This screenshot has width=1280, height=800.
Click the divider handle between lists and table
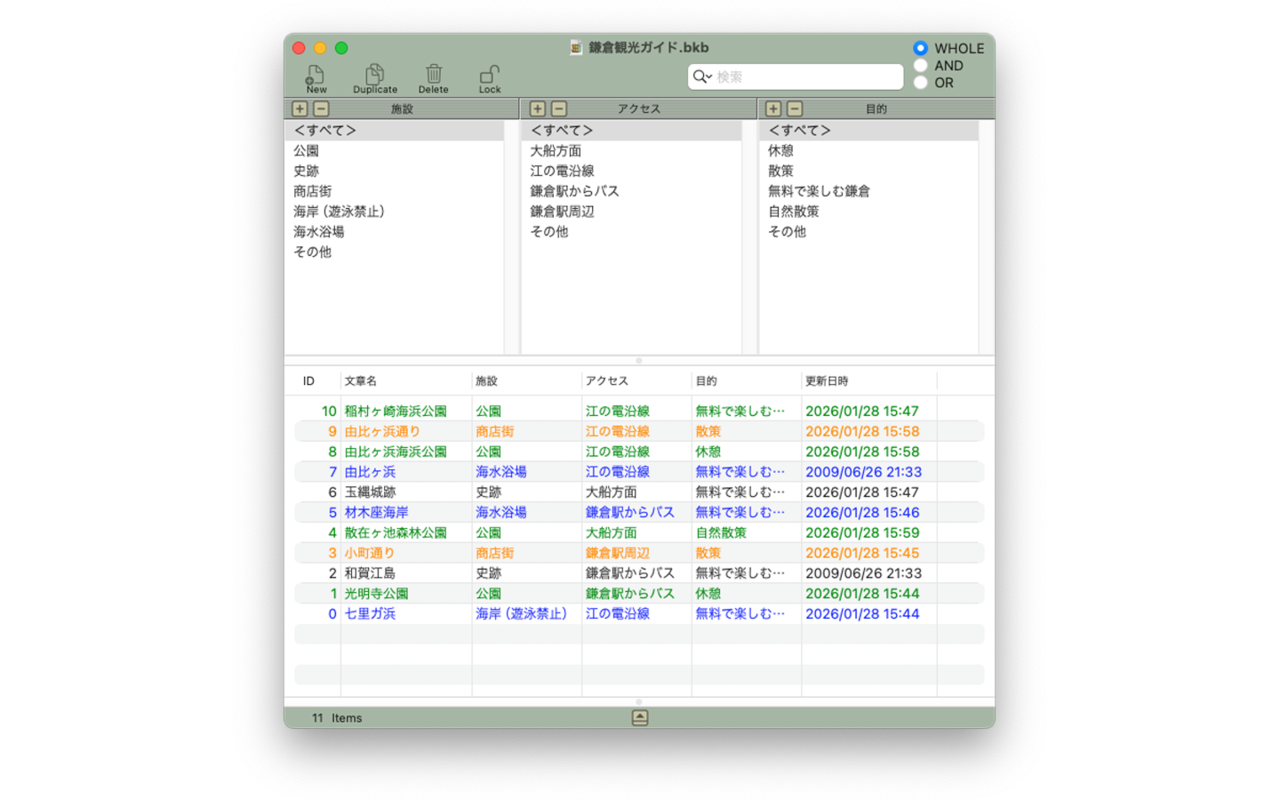[639, 360]
